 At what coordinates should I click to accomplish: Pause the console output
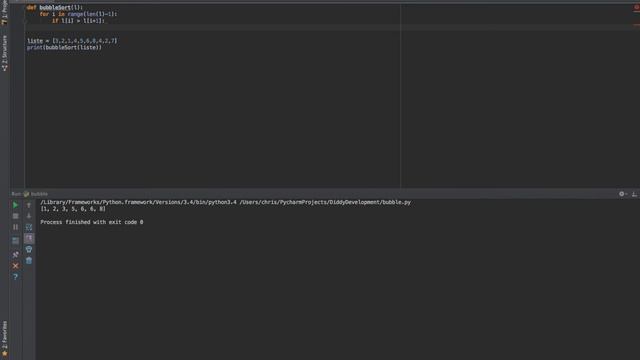[16, 227]
